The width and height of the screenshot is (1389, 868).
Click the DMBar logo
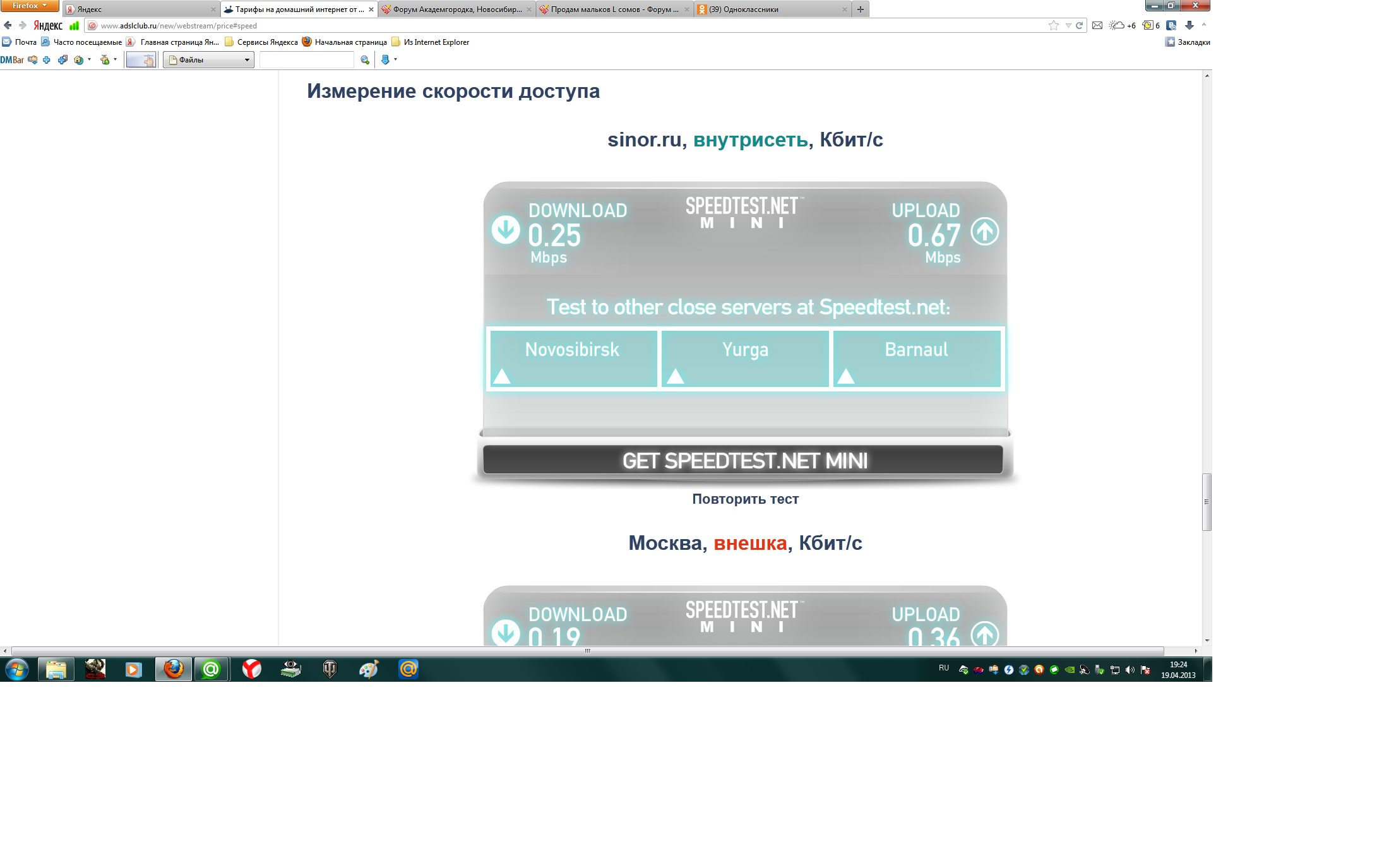12,60
